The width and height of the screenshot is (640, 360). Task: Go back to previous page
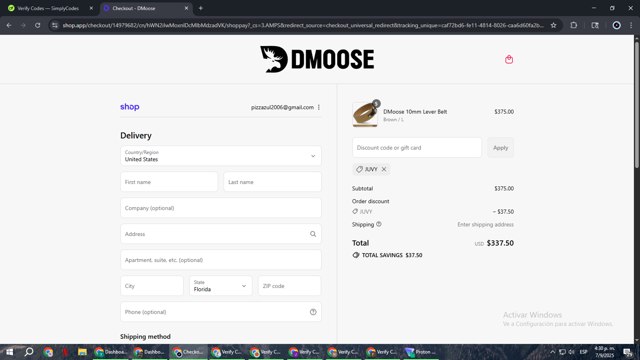(9, 25)
